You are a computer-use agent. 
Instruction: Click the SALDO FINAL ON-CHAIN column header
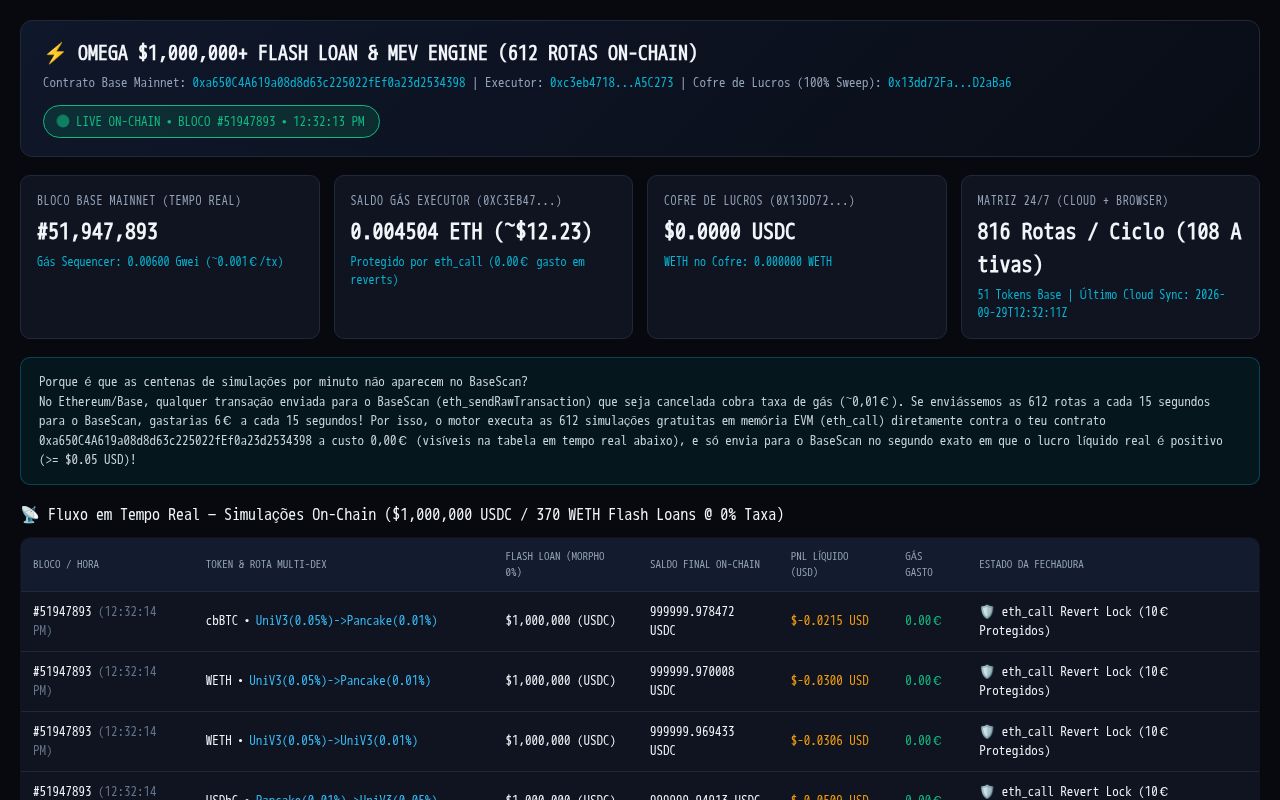[705, 564]
